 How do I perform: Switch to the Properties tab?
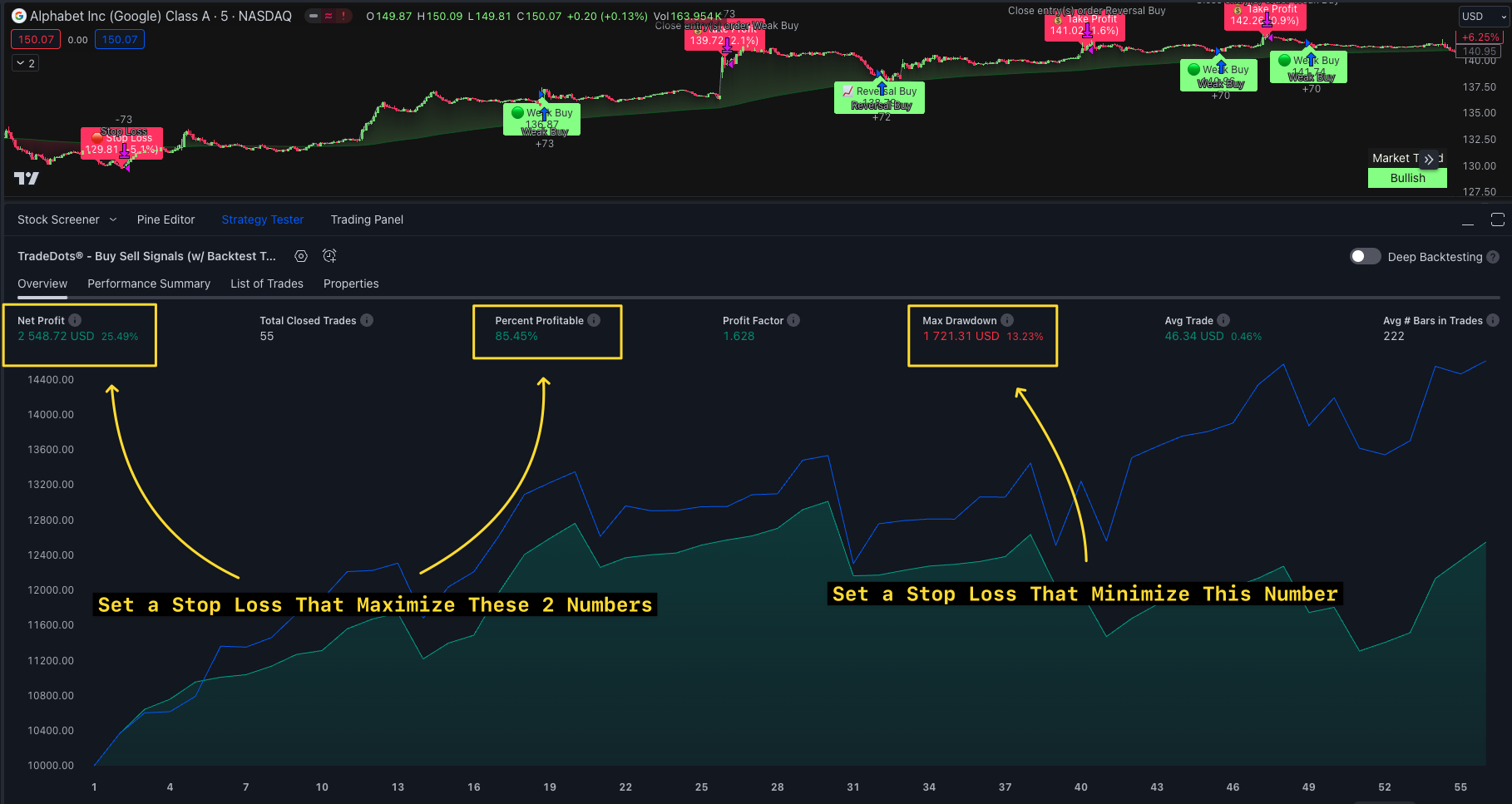(351, 284)
